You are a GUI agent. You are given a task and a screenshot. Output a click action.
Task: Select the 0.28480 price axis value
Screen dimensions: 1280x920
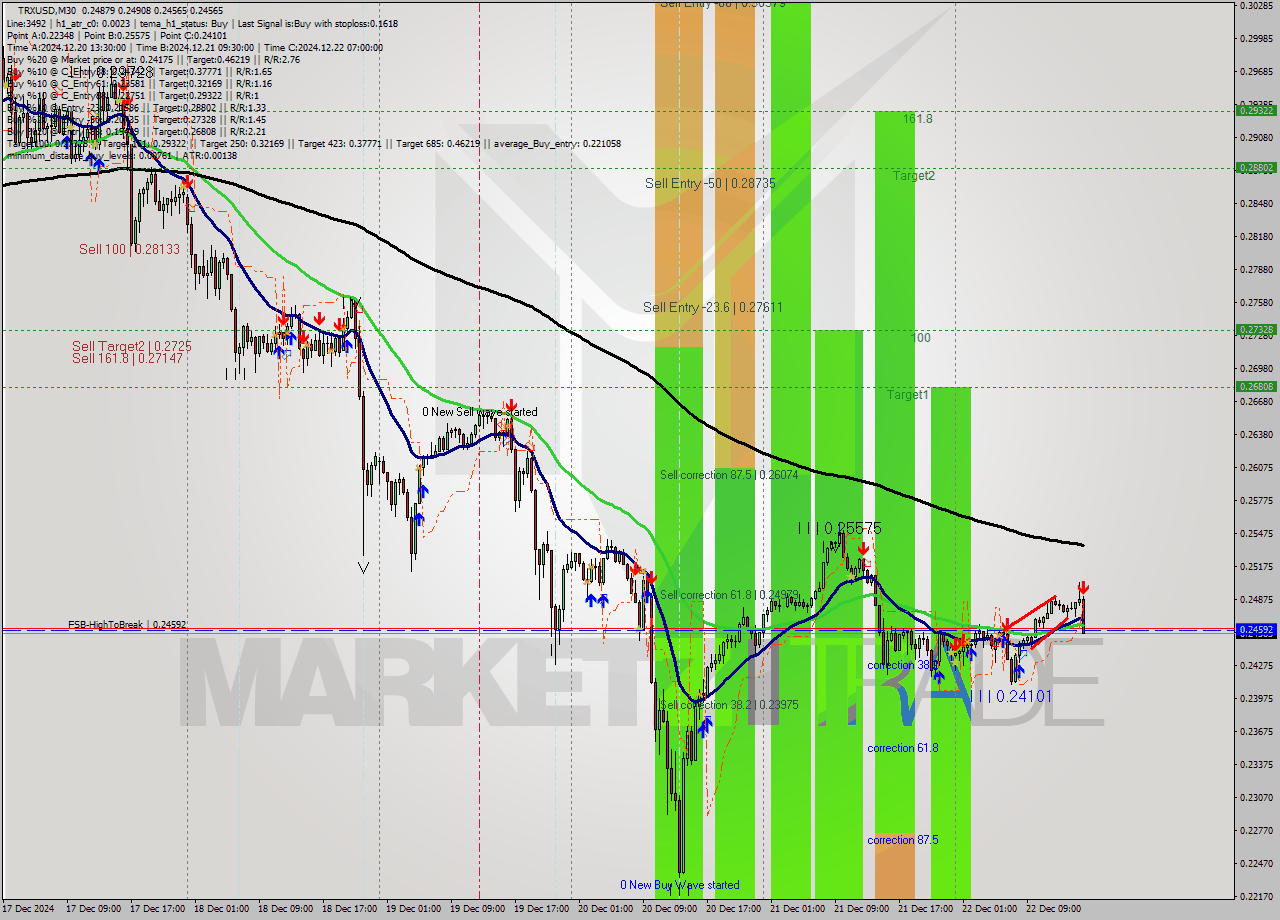pos(1256,204)
